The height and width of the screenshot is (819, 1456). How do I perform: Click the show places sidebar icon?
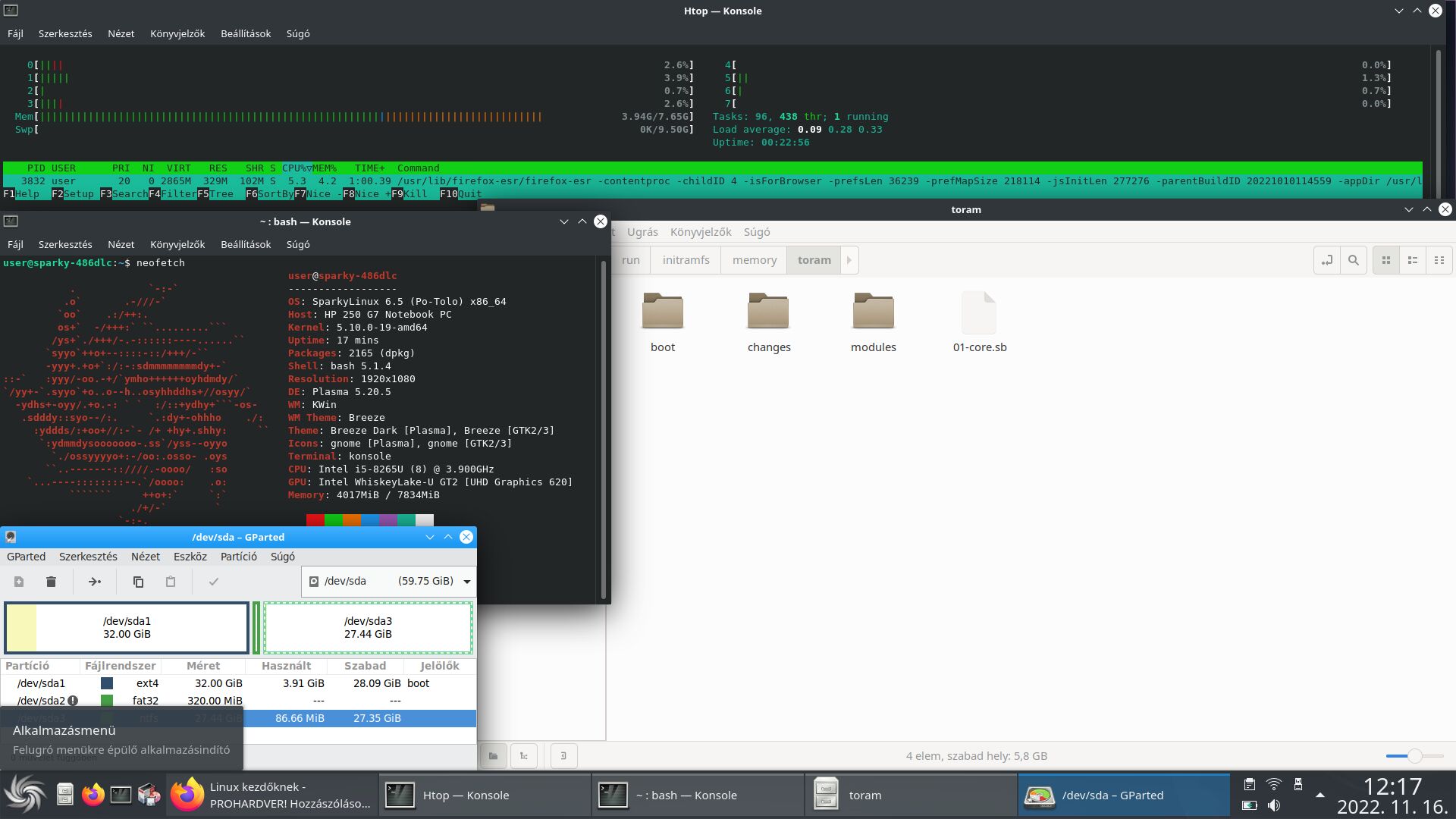click(x=493, y=756)
